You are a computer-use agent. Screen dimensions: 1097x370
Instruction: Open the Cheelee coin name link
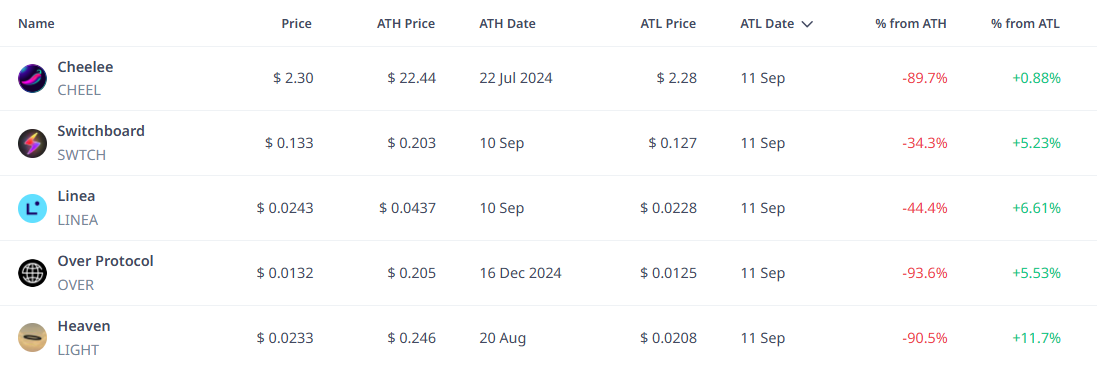point(85,67)
